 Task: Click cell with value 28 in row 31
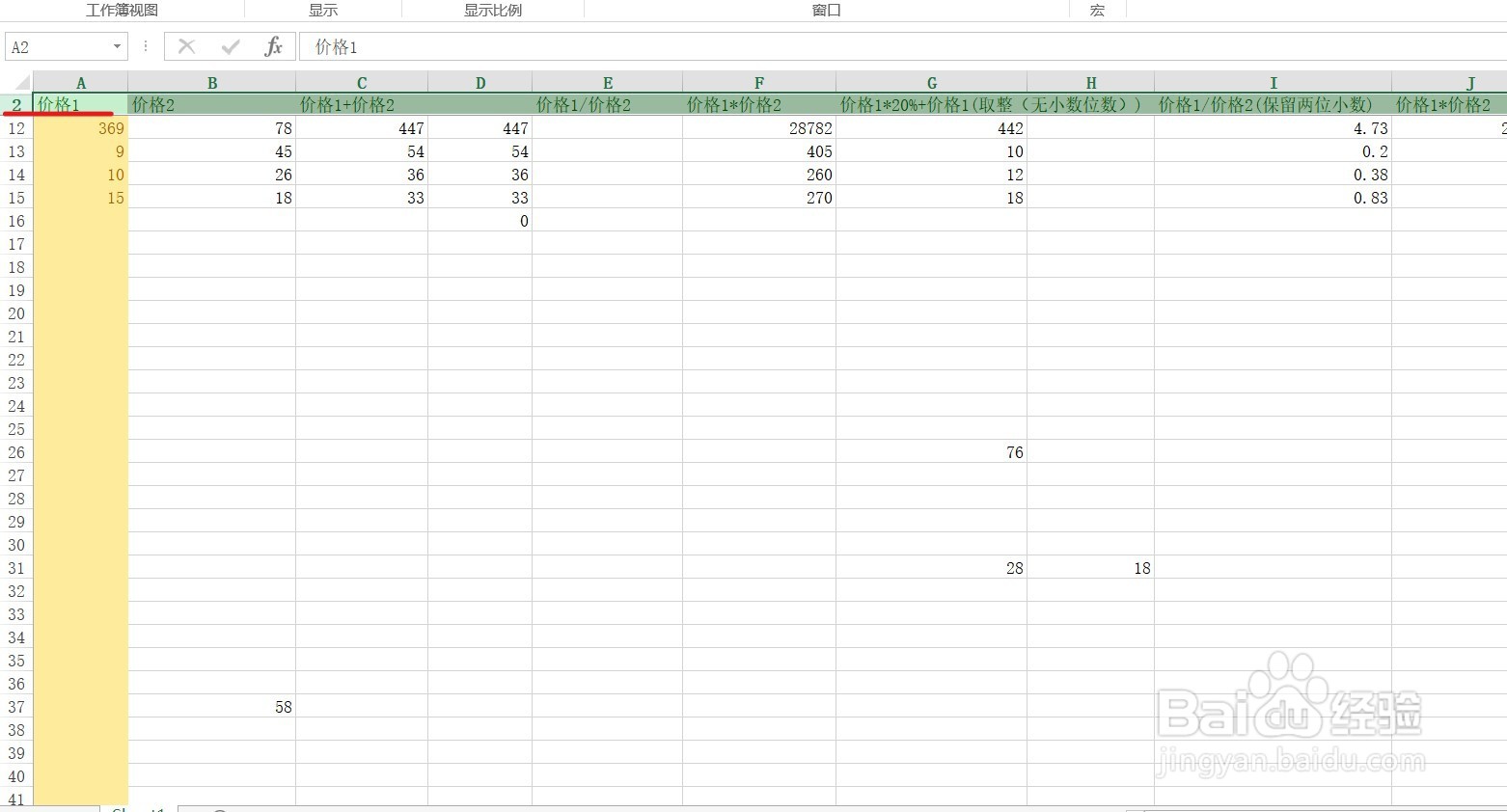(932, 568)
